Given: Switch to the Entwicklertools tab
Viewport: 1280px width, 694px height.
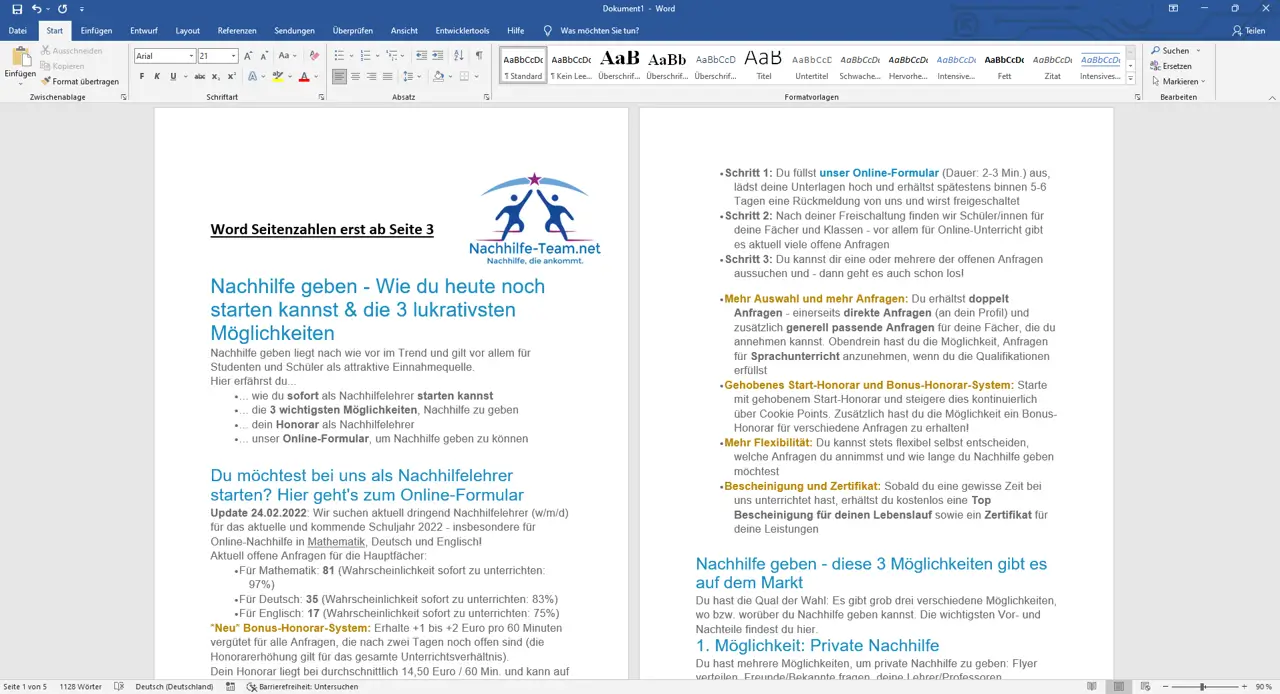Looking at the screenshot, I should [460, 31].
